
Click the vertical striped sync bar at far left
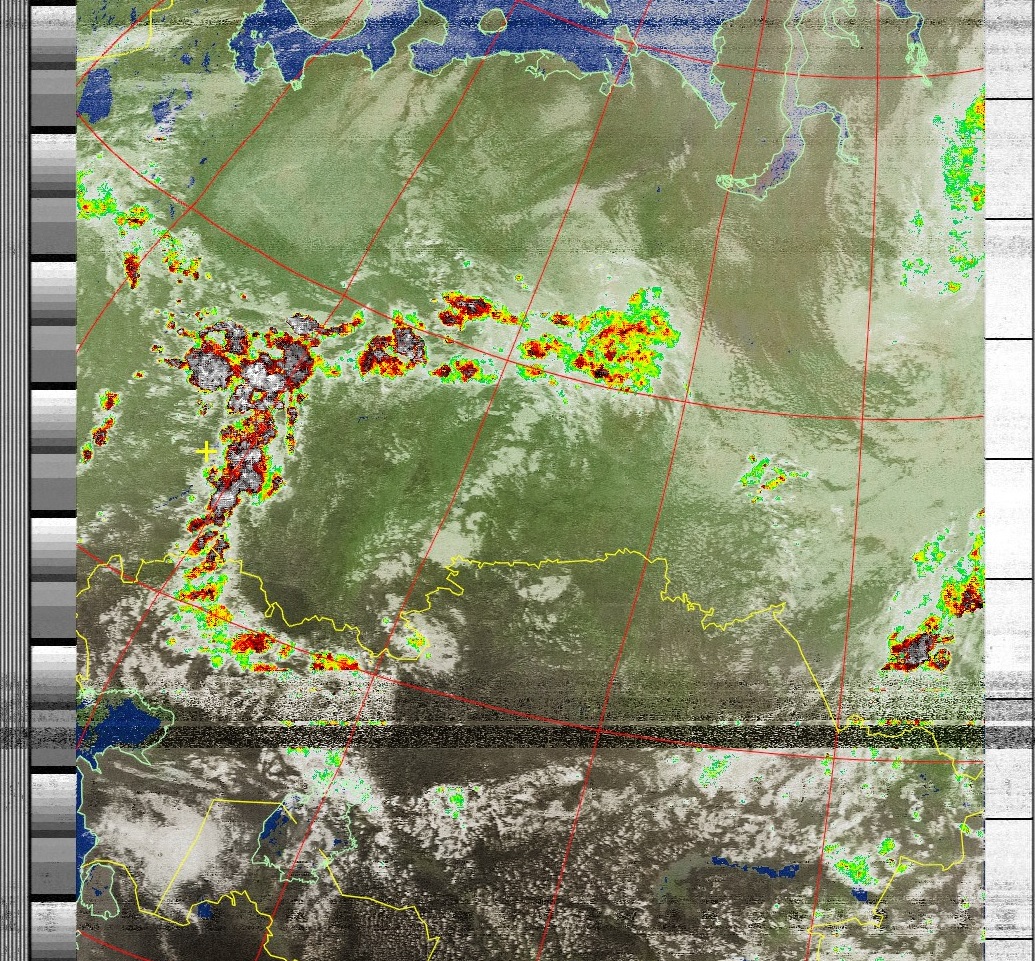pos(14,480)
